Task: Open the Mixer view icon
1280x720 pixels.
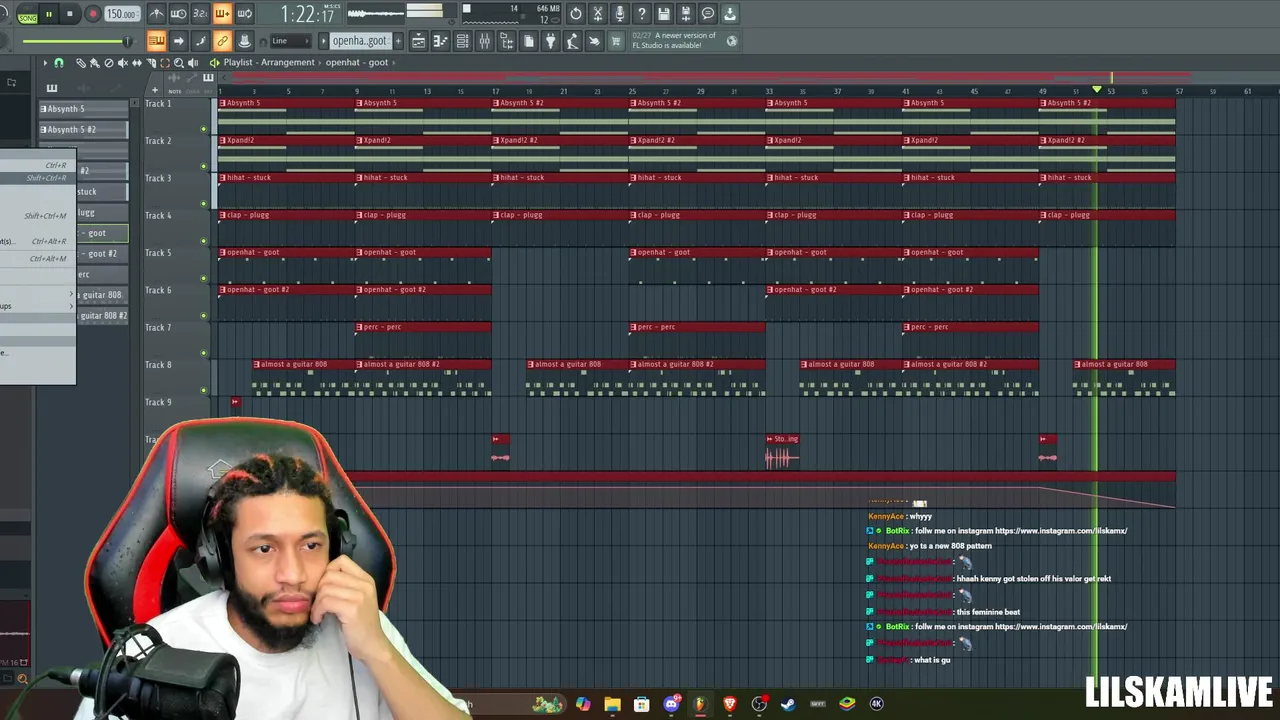Action: tap(485, 41)
